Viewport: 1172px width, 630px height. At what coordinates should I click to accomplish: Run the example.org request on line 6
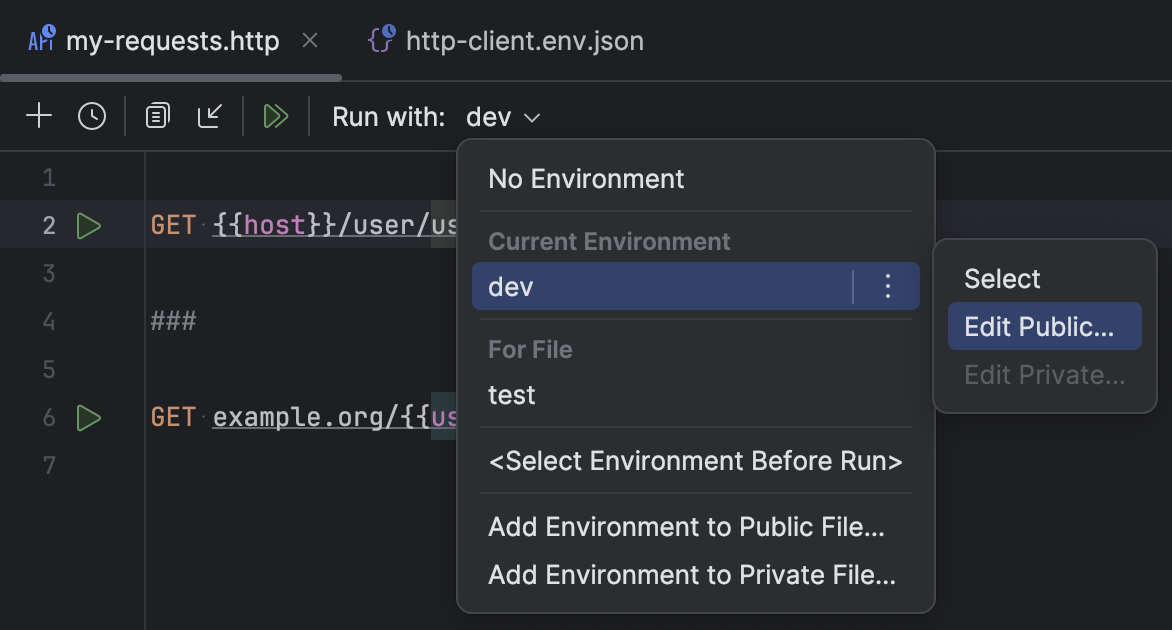[88, 417]
